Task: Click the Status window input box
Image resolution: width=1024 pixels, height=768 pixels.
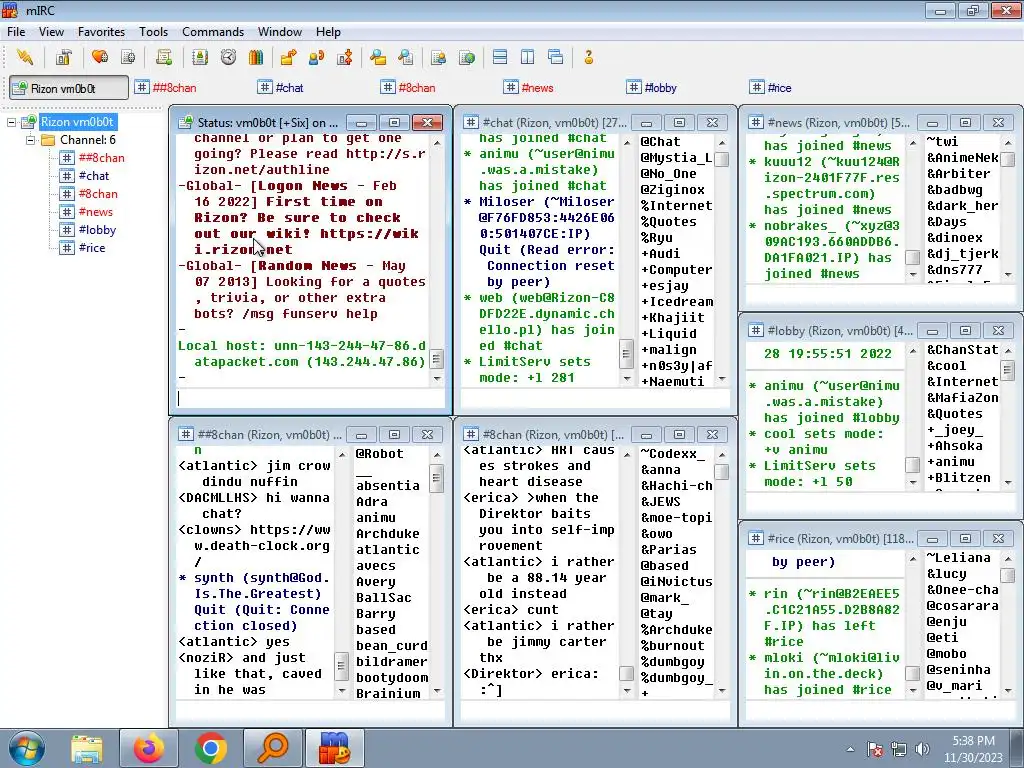Action: pos(310,398)
